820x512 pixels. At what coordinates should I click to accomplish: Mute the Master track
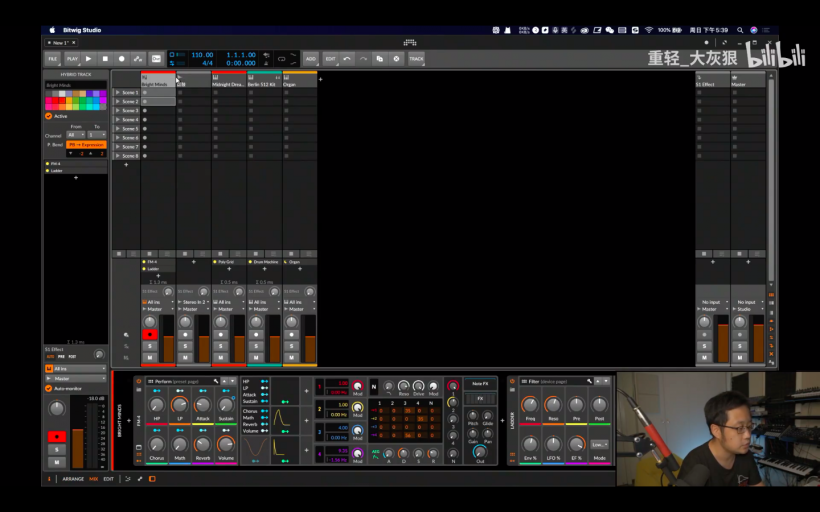point(740,358)
